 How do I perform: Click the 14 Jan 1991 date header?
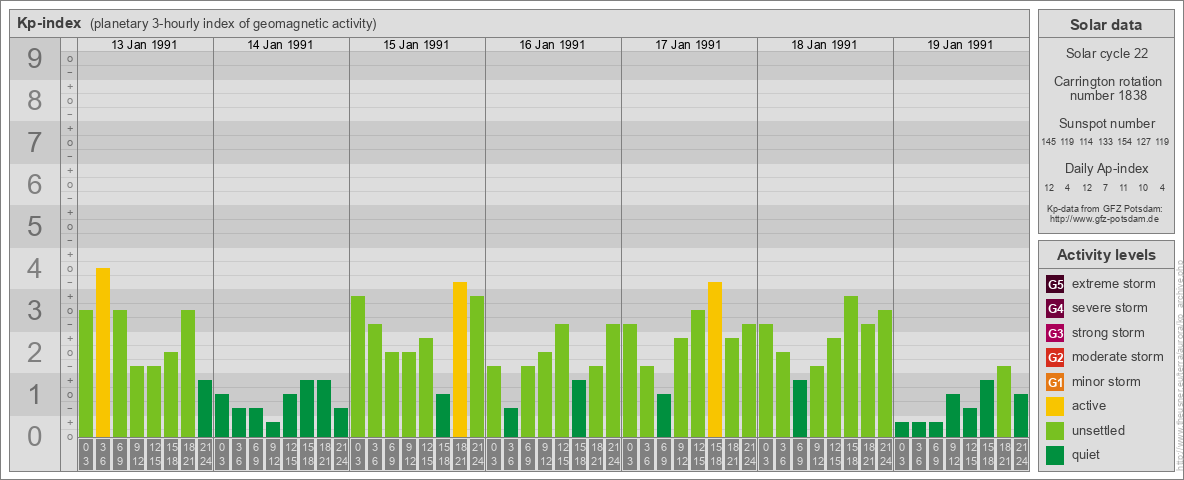click(x=280, y=45)
